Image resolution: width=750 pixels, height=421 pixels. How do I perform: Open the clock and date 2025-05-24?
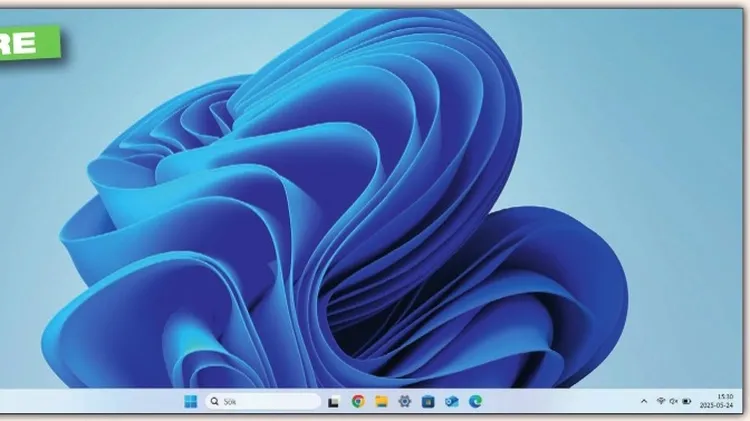[x=717, y=401]
